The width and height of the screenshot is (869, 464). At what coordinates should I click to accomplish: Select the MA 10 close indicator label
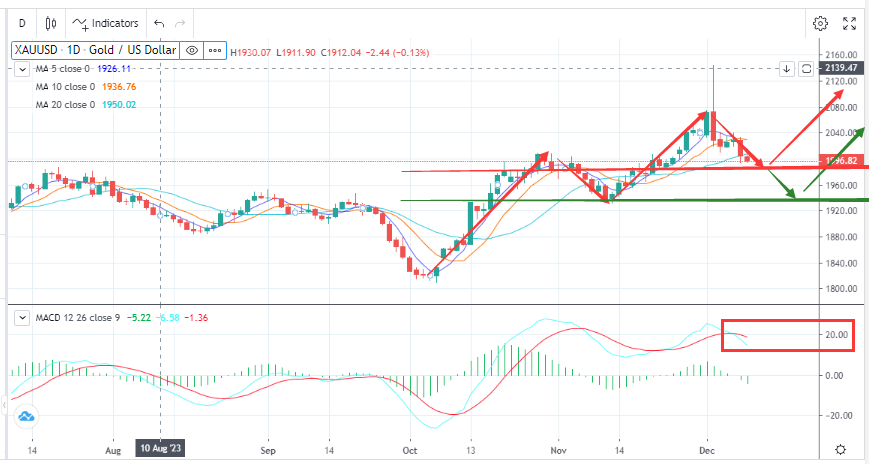pyautogui.click(x=64, y=86)
